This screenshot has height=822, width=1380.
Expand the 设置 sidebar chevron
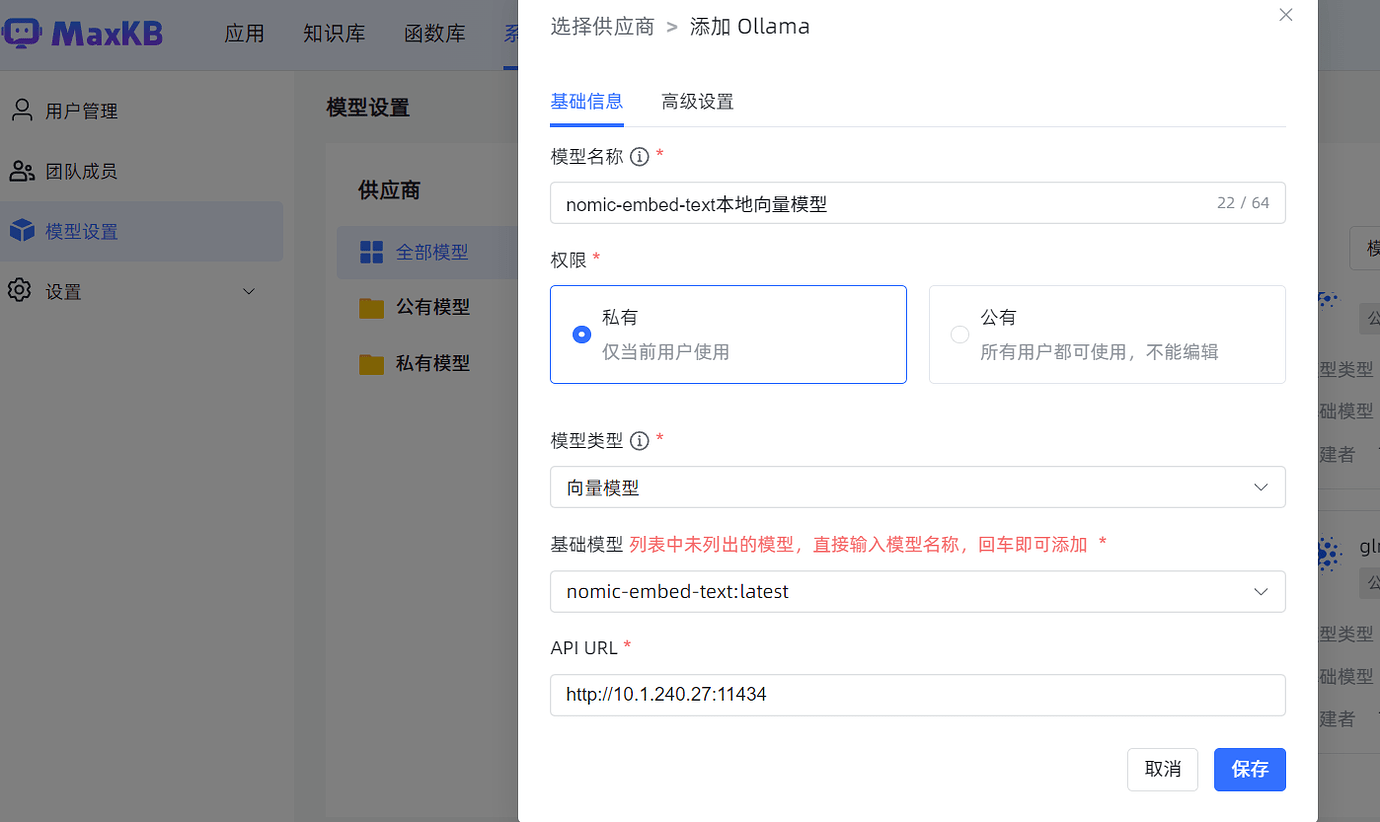[x=249, y=291]
